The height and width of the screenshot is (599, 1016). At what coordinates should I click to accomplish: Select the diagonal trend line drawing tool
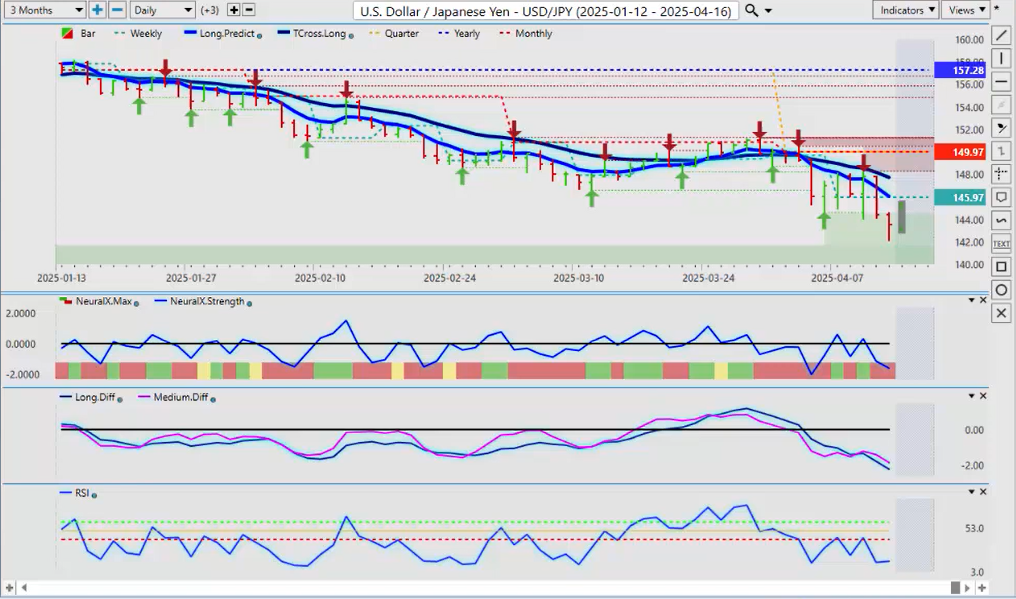coord(1001,36)
